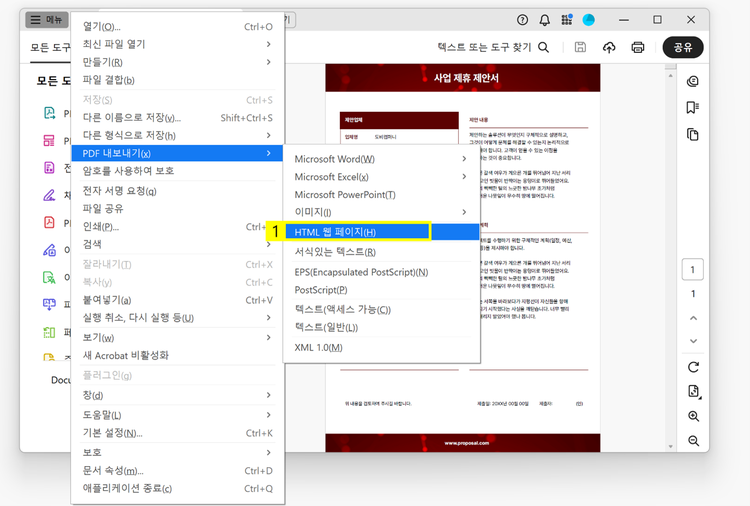Choose 파일 공유 menu item
The image size is (750, 506).
[177, 209]
